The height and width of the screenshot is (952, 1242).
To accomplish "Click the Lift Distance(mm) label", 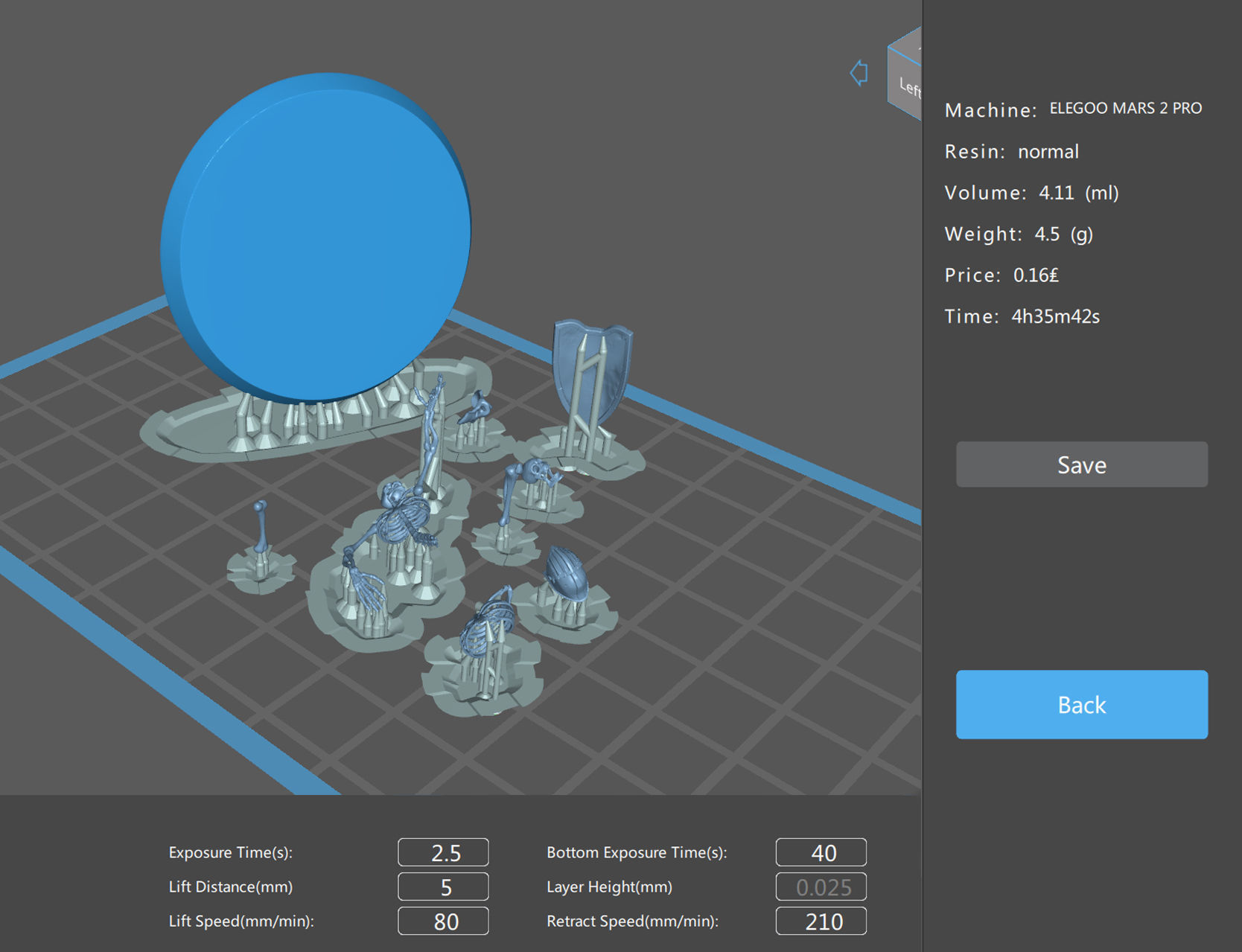I will [x=231, y=886].
